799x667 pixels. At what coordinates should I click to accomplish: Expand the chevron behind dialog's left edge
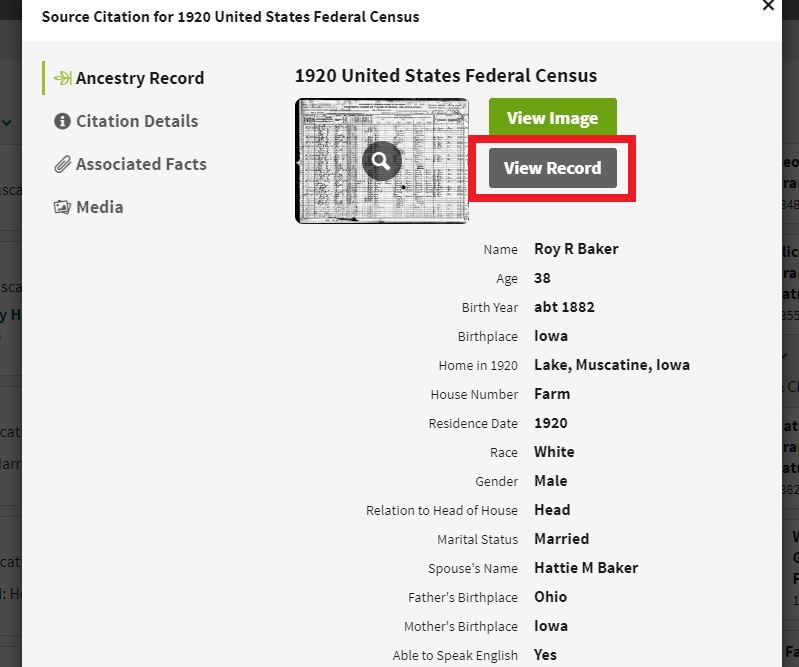7,123
